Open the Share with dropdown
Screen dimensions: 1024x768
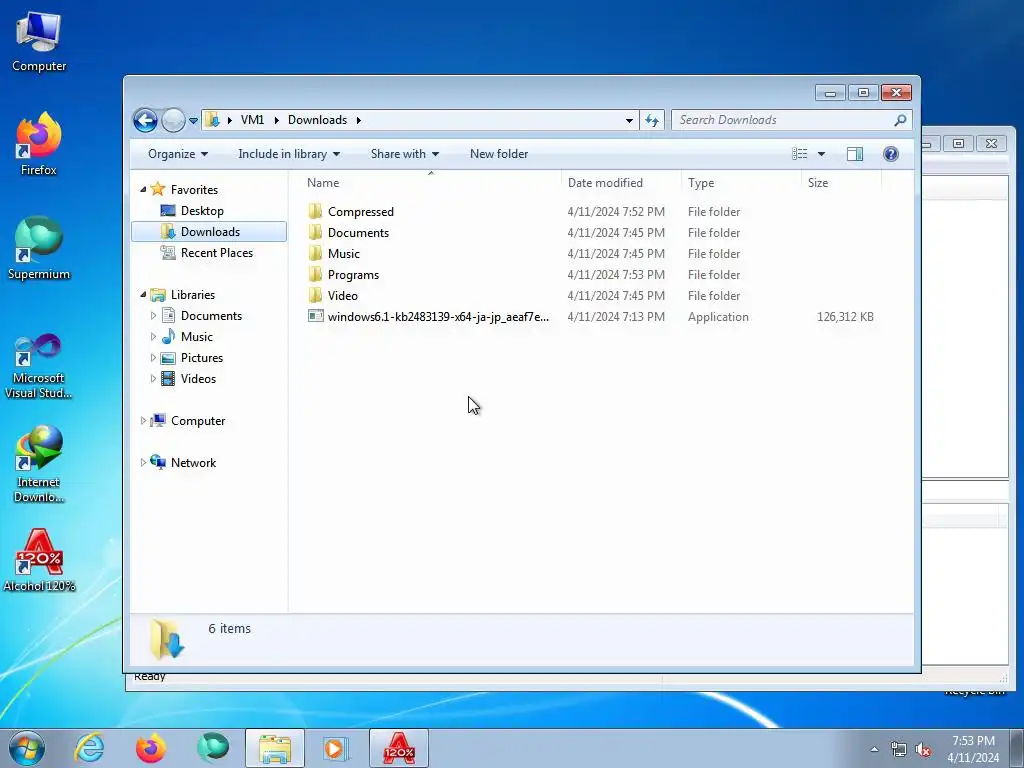404,154
